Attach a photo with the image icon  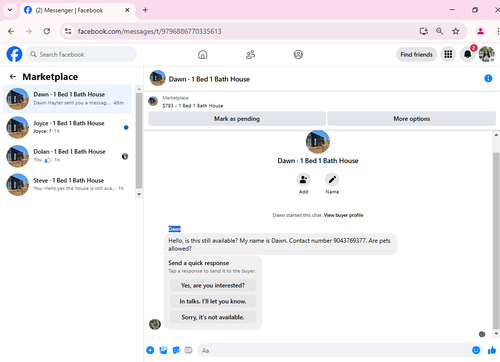click(x=163, y=350)
